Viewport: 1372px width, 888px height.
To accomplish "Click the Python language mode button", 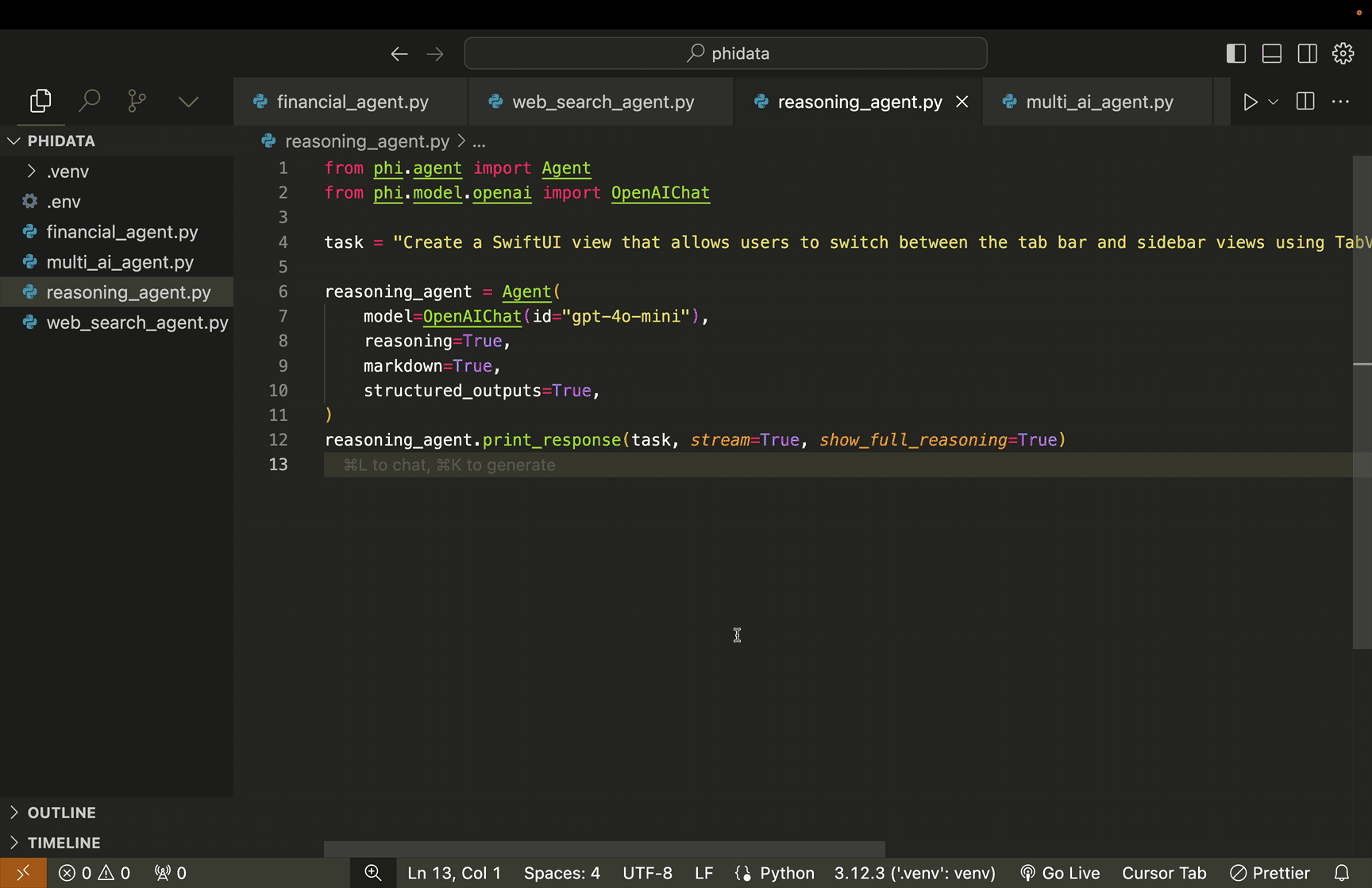I will click(786, 873).
